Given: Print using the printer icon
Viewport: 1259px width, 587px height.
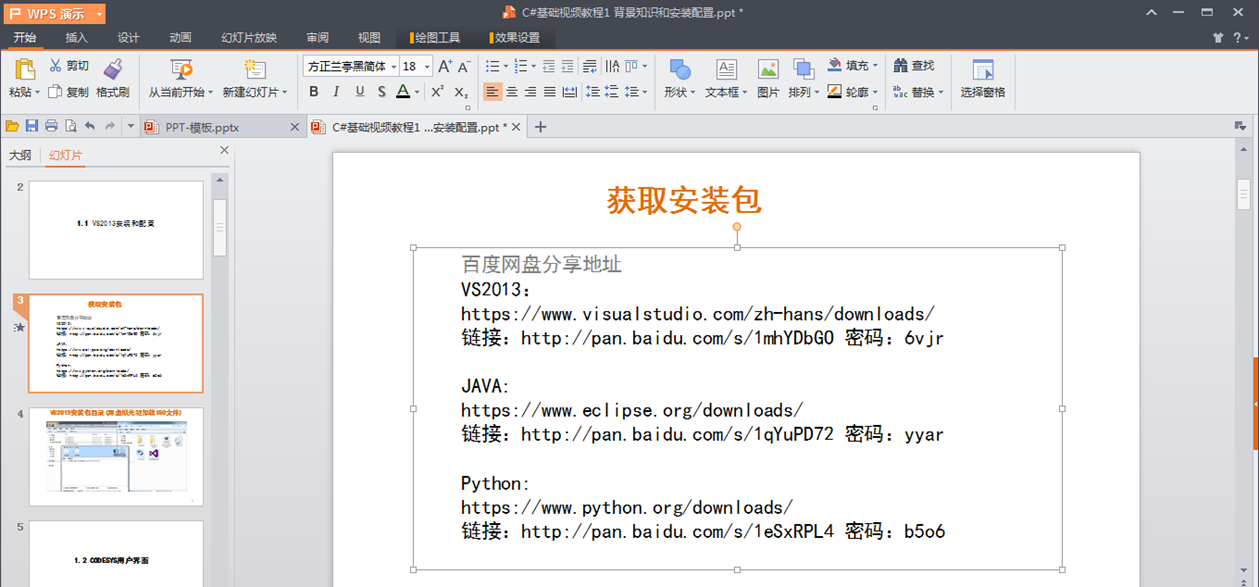Looking at the screenshot, I should [51, 126].
